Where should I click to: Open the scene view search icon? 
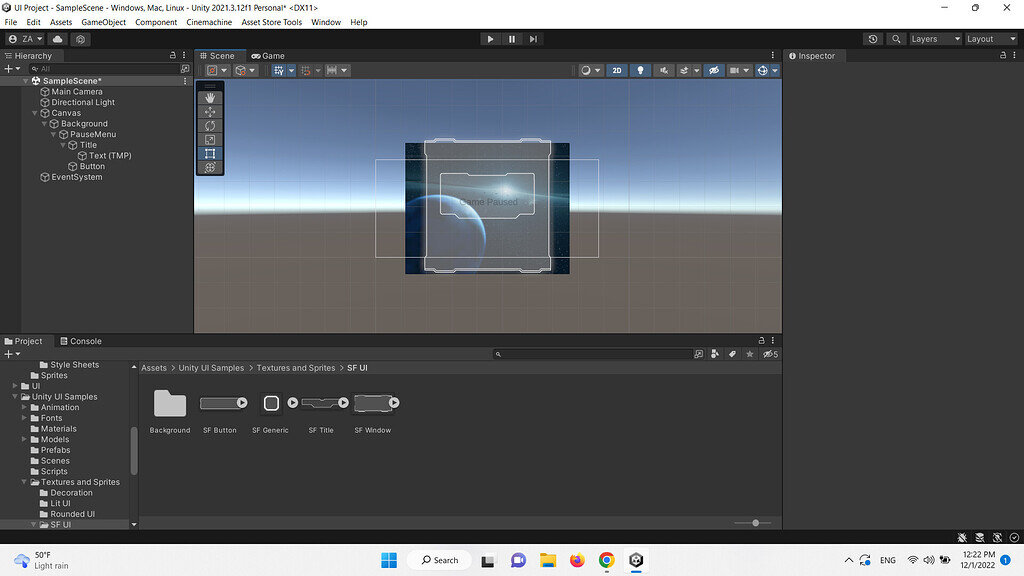click(x=896, y=38)
